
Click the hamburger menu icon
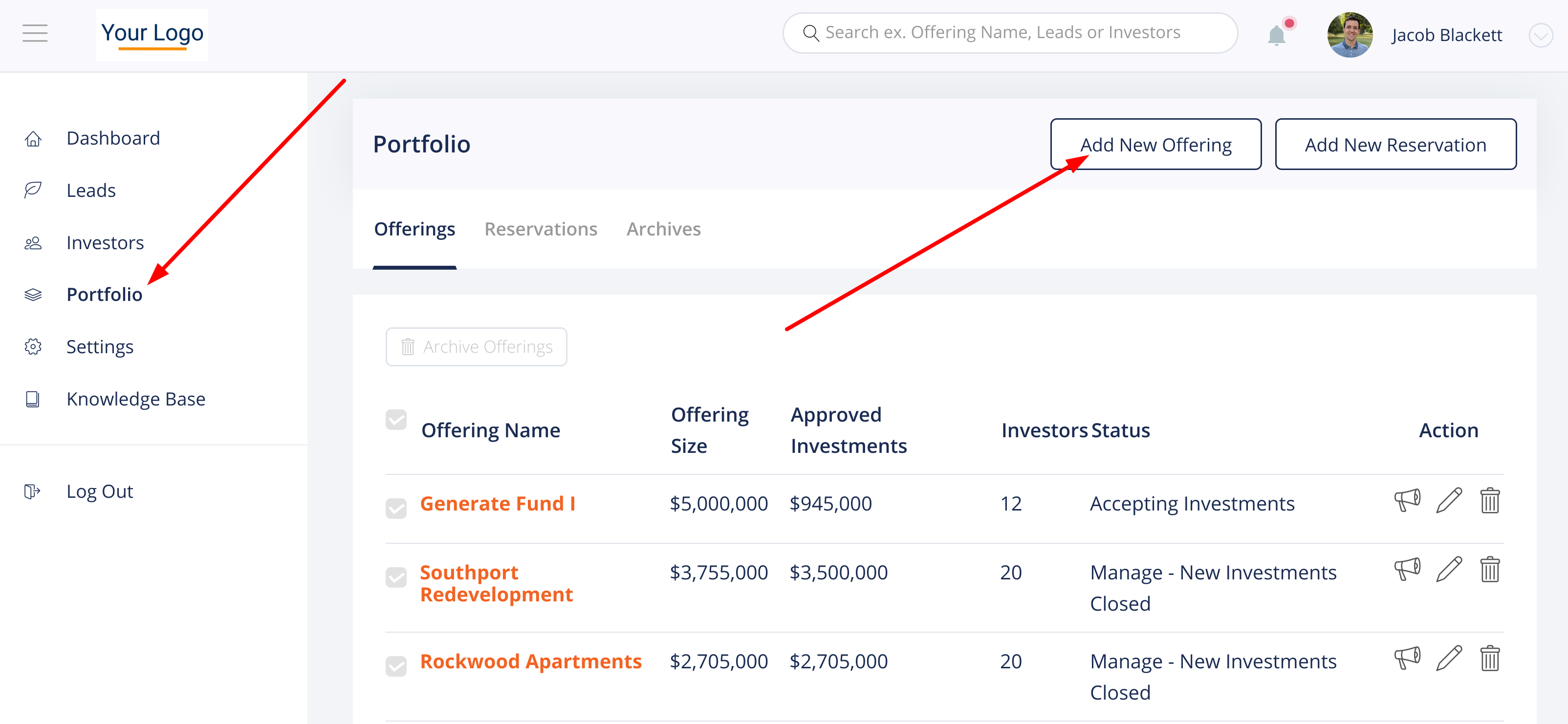coord(35,33)
